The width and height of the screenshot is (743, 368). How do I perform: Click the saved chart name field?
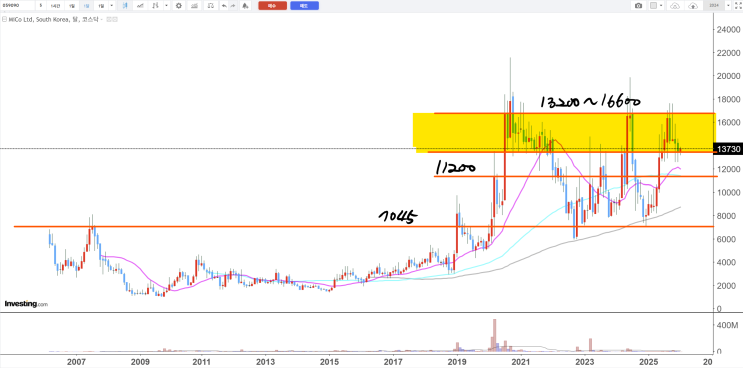click(x=714, y=6)
